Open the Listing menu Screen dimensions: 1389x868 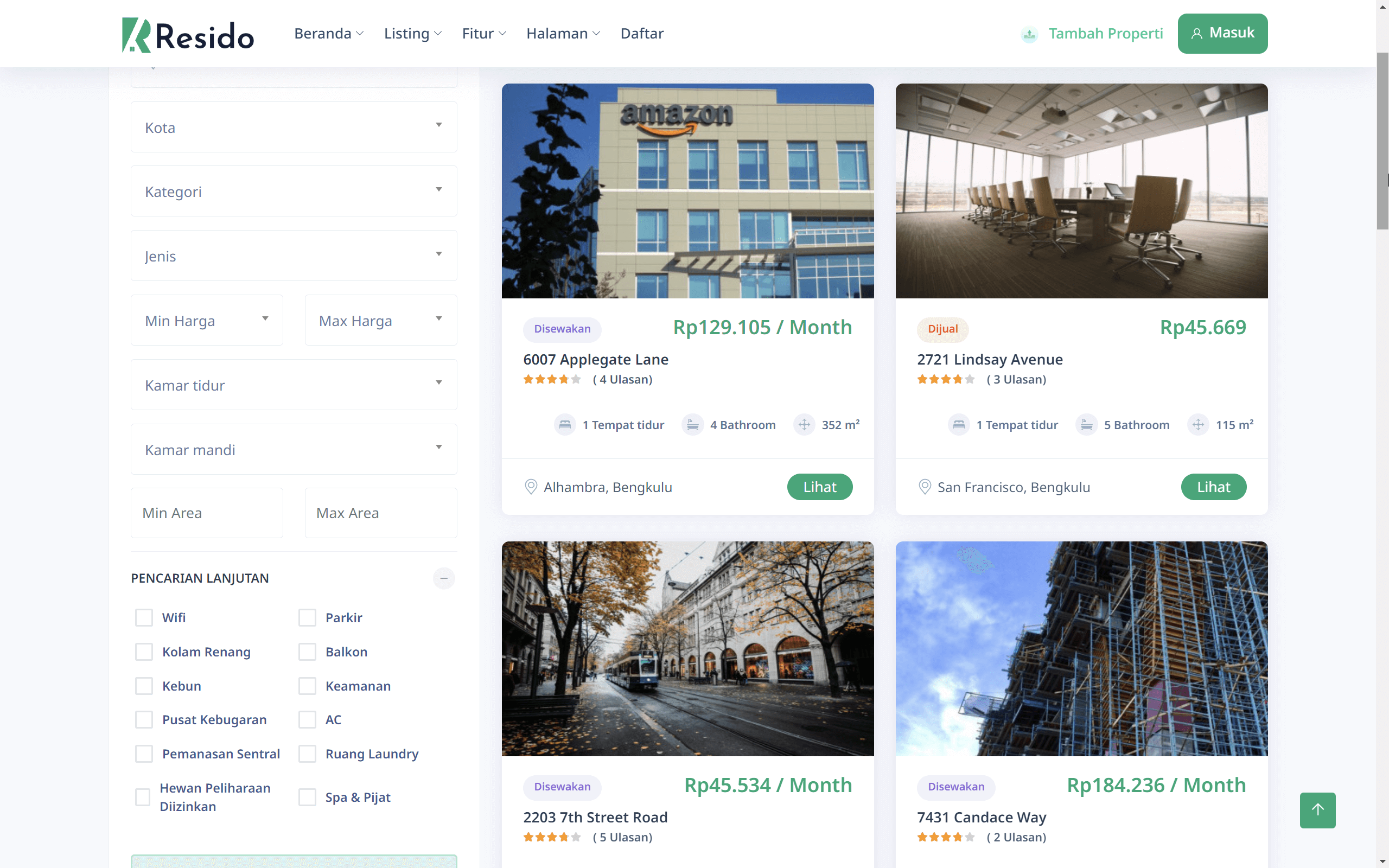[412, 33]
